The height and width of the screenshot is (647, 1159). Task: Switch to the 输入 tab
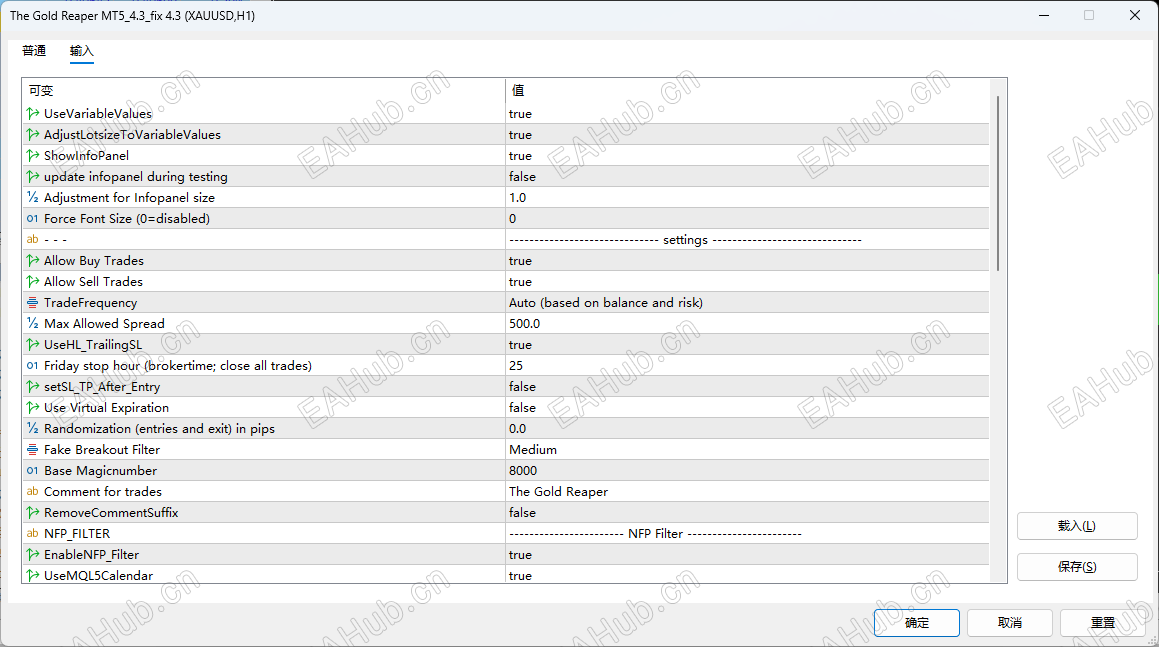click(x=81, y=50)
